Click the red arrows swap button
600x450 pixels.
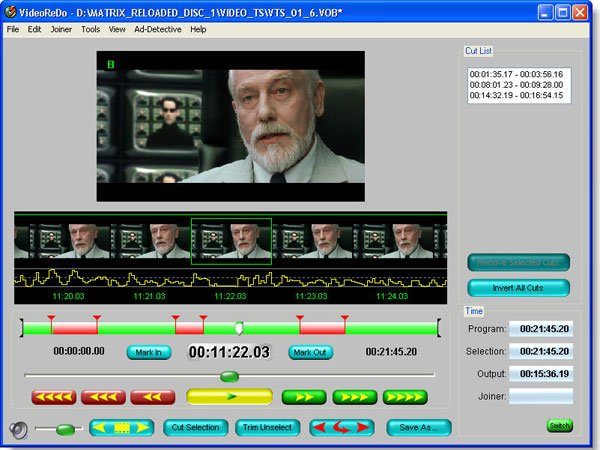tap(342, 427)
